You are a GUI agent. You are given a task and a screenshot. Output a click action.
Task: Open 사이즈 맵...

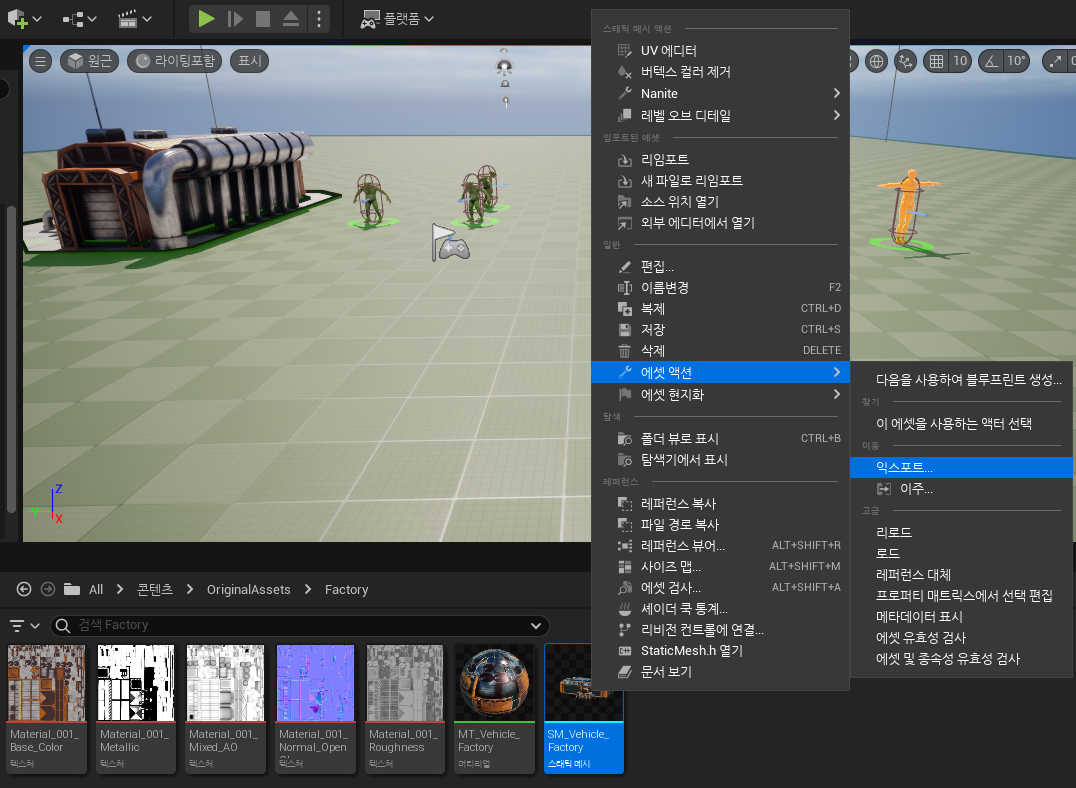pyautogui.click(x=721, y=567)
